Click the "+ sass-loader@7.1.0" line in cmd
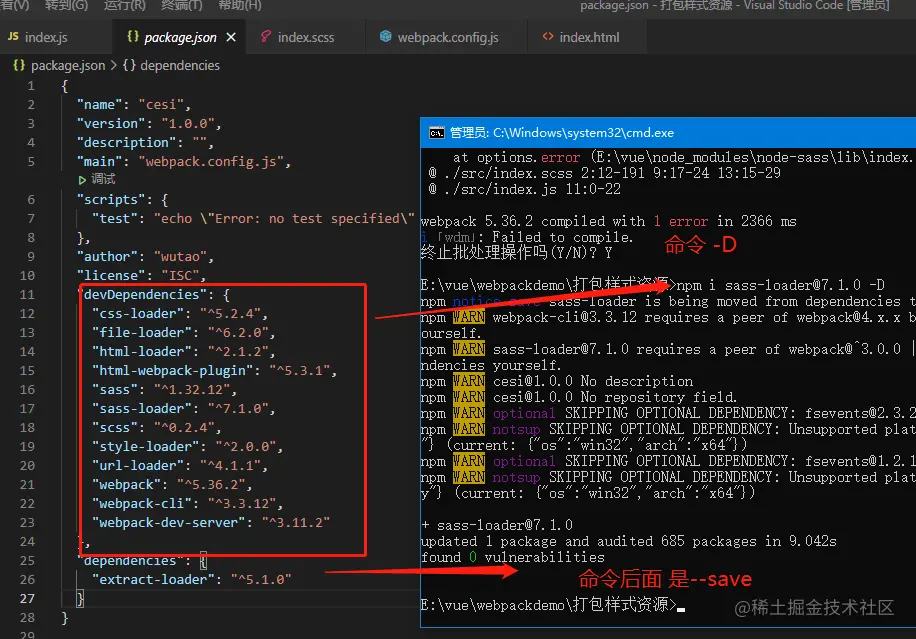 coord(497,525)
